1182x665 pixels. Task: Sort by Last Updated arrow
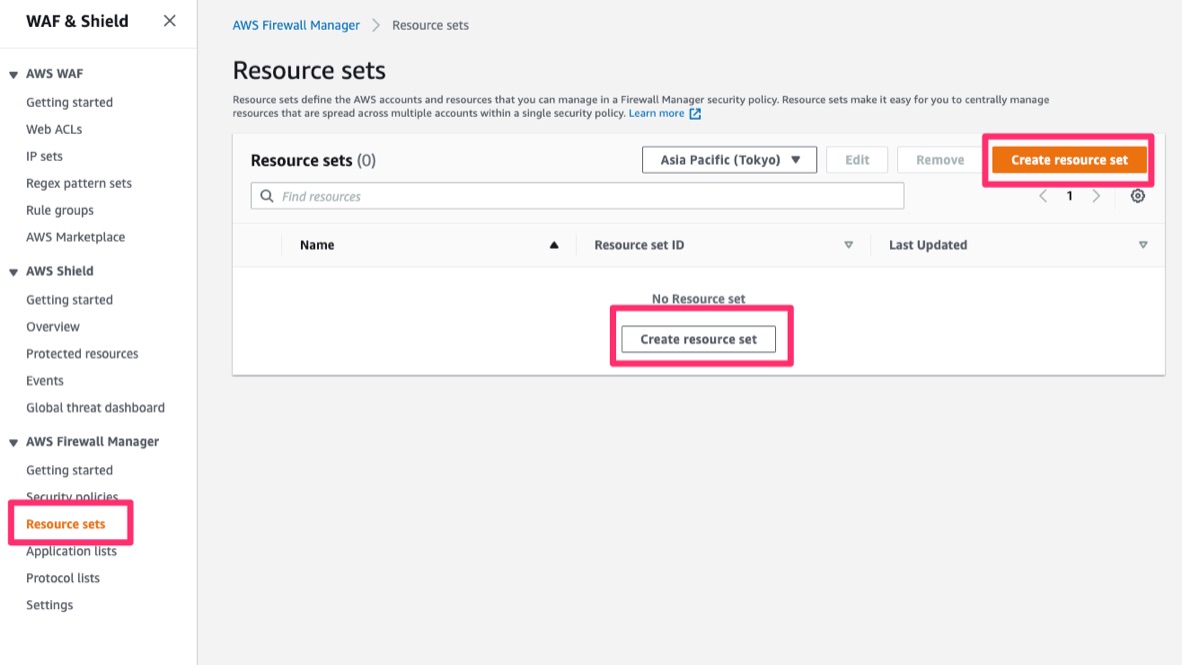tap(1143, 245)
